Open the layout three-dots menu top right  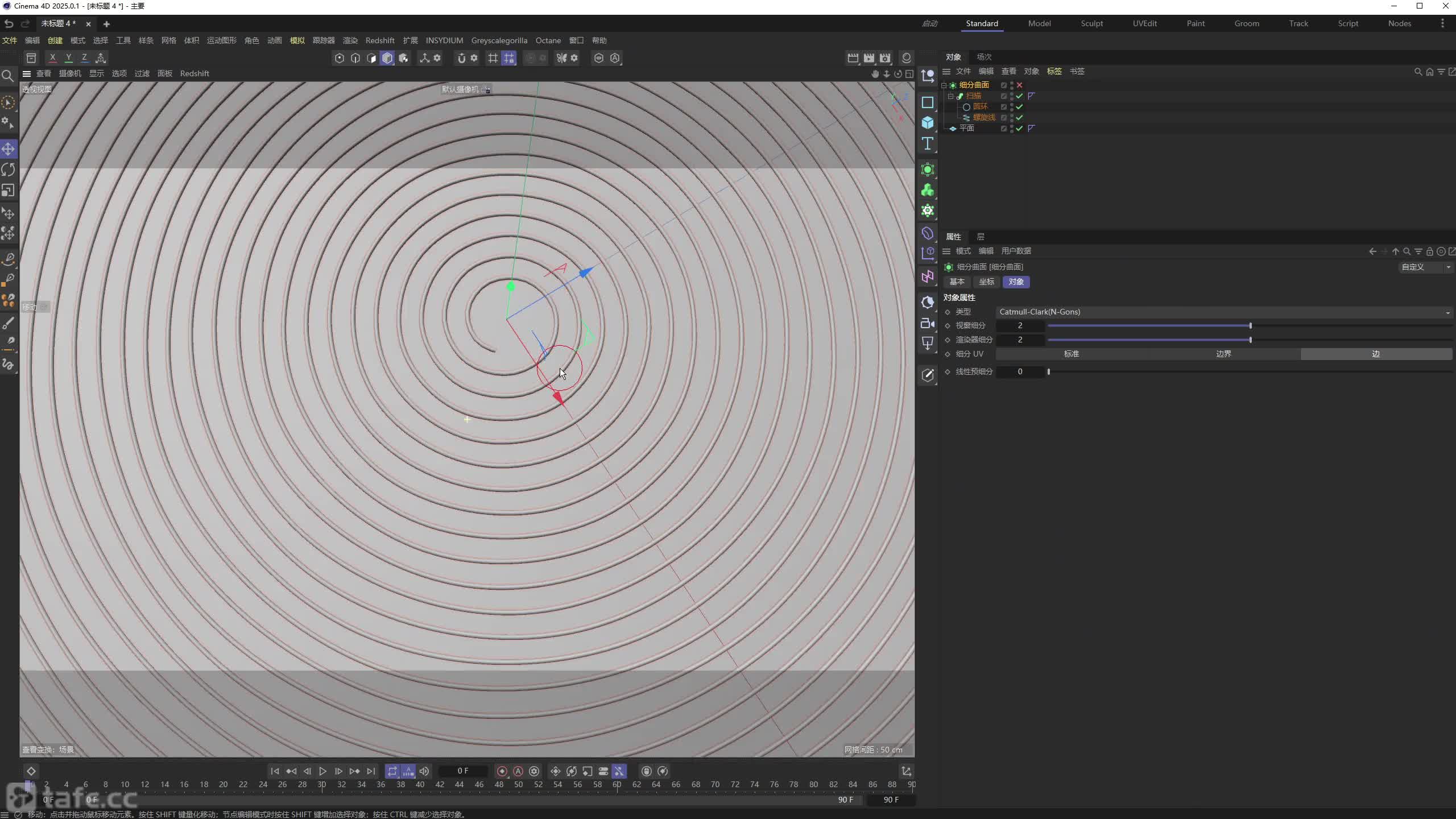[x=1442, y=23]
